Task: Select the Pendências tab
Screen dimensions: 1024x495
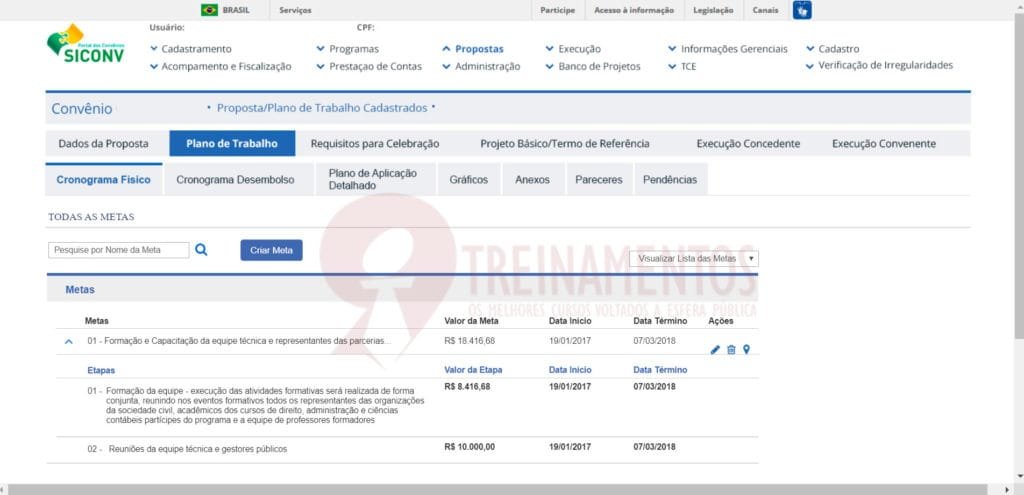Action: pyautogui.click(x=669, y=180)
